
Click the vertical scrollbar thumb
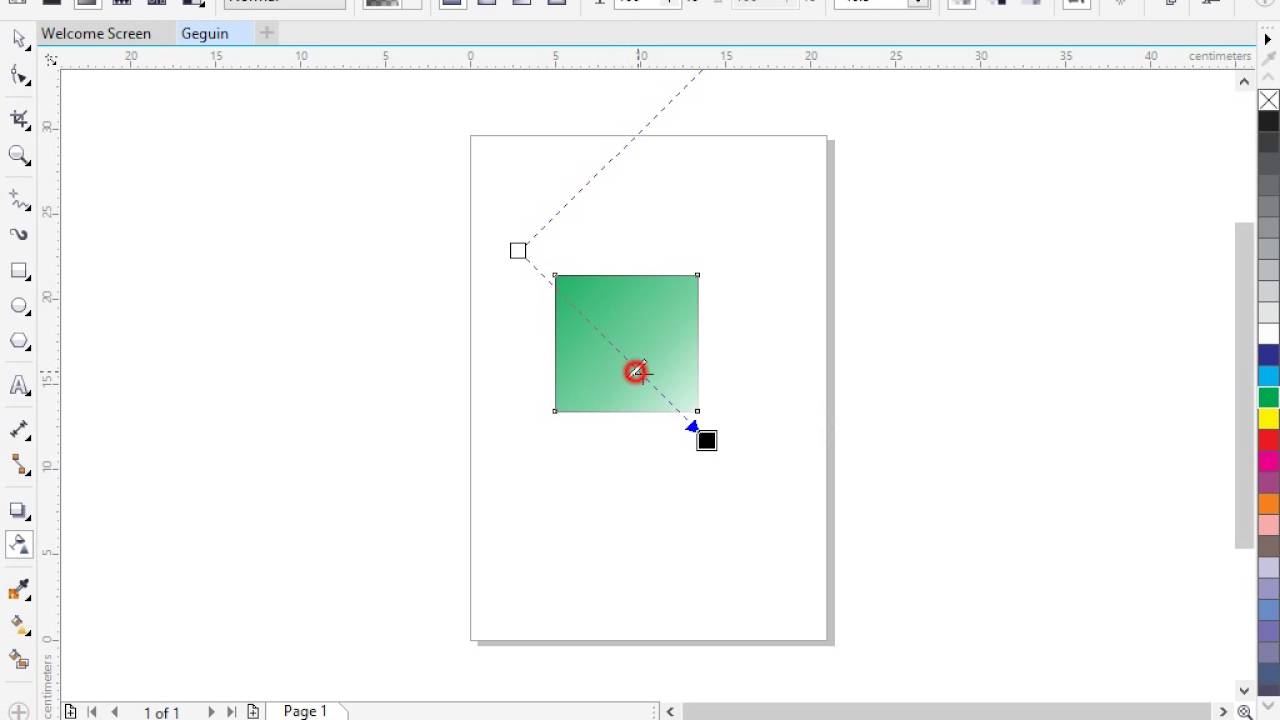(1244, 385)
